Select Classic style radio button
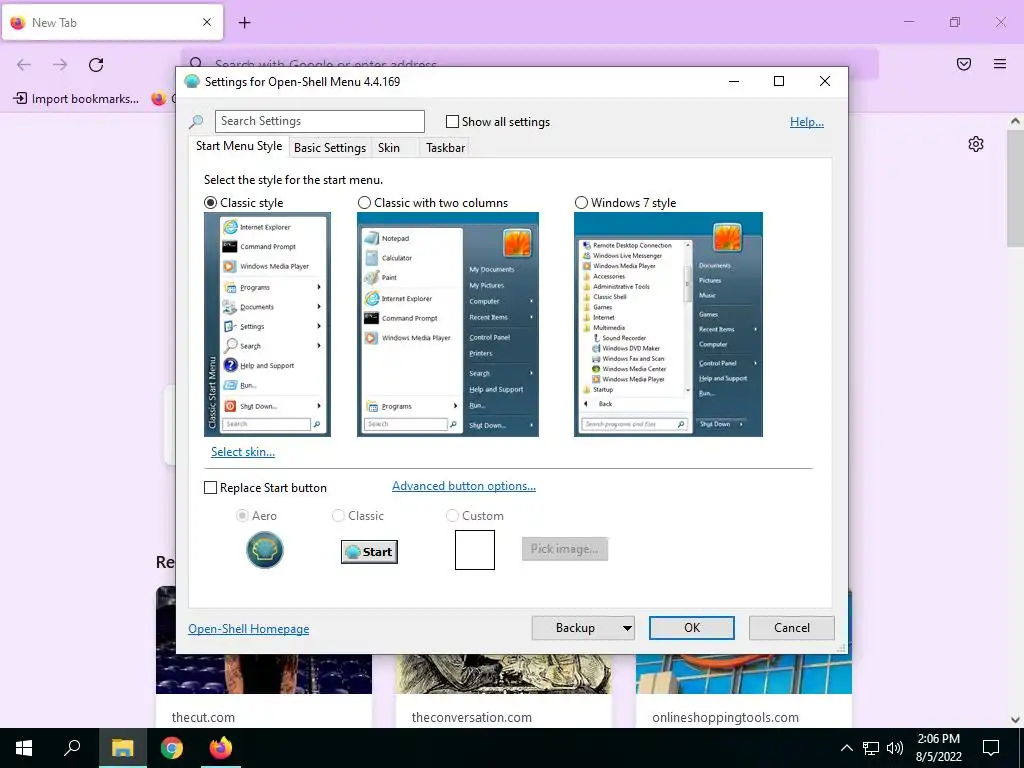Image resolution: width=1024 pixels, height=768 pixels. [210, 203]
